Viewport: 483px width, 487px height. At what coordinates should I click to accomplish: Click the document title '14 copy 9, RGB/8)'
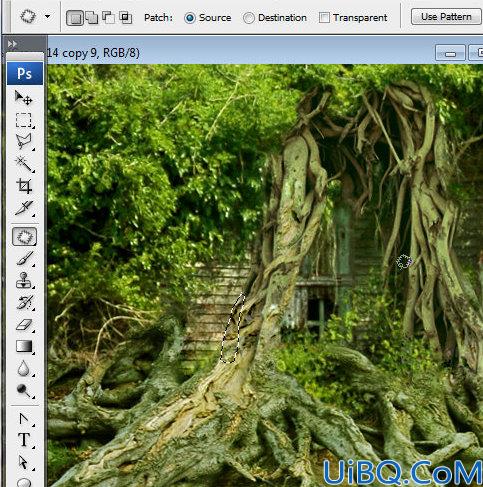[93, 53]
